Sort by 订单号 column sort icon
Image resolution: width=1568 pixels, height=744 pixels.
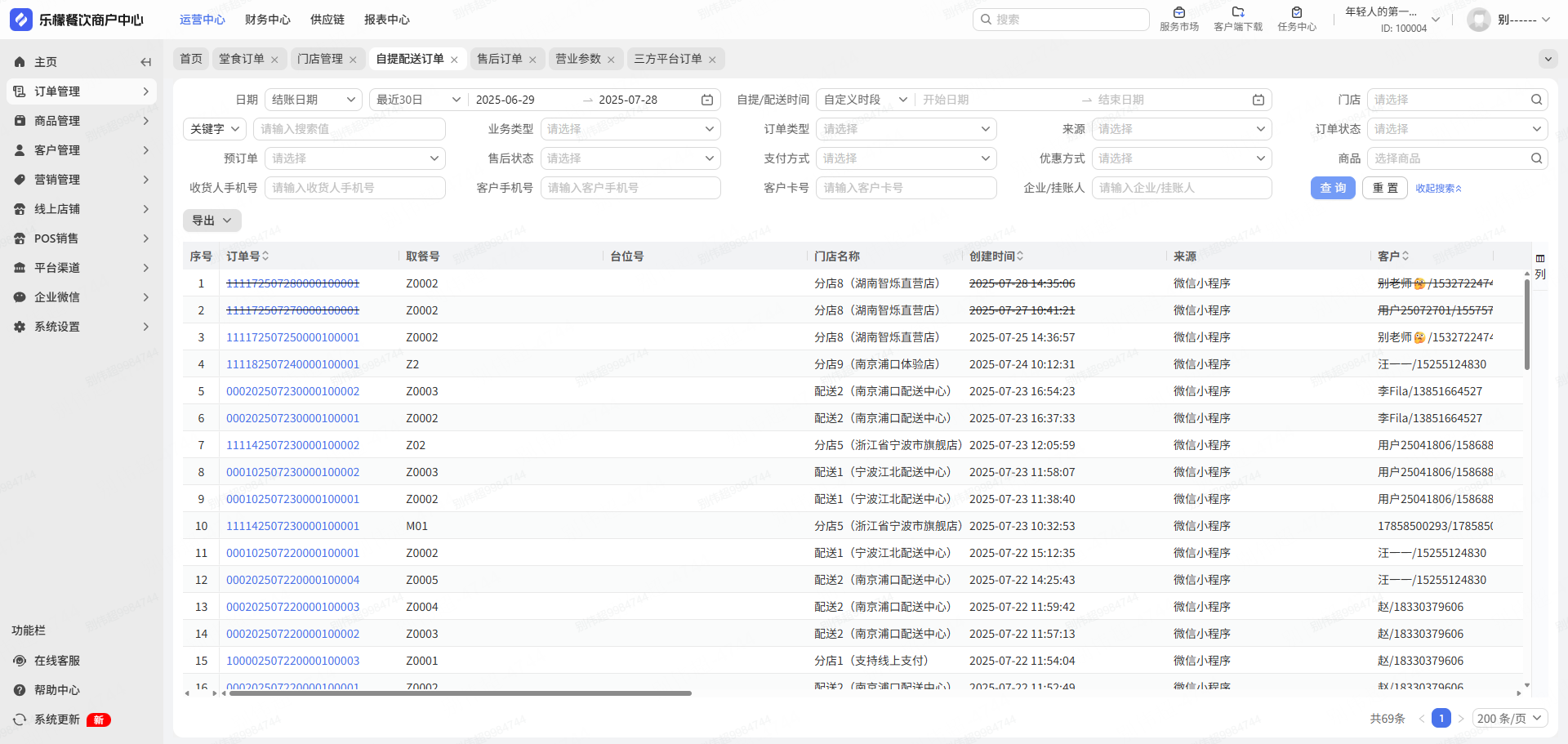click(x=265, y=256)
